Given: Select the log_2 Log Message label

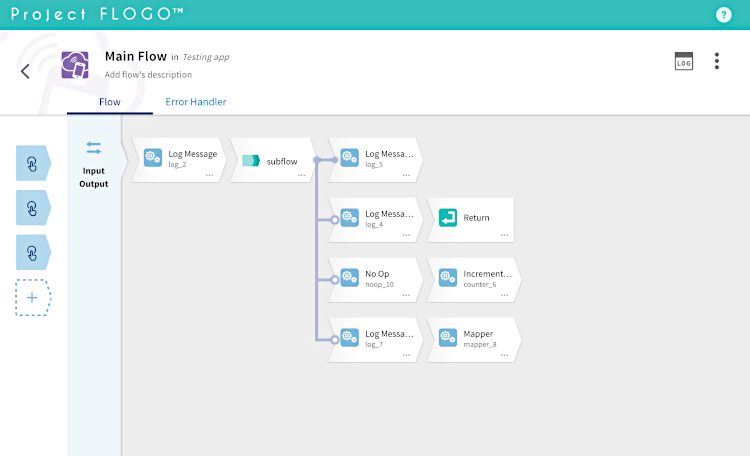Looking at the screenshot, I should pyautogui.click(x=193, y=154).
